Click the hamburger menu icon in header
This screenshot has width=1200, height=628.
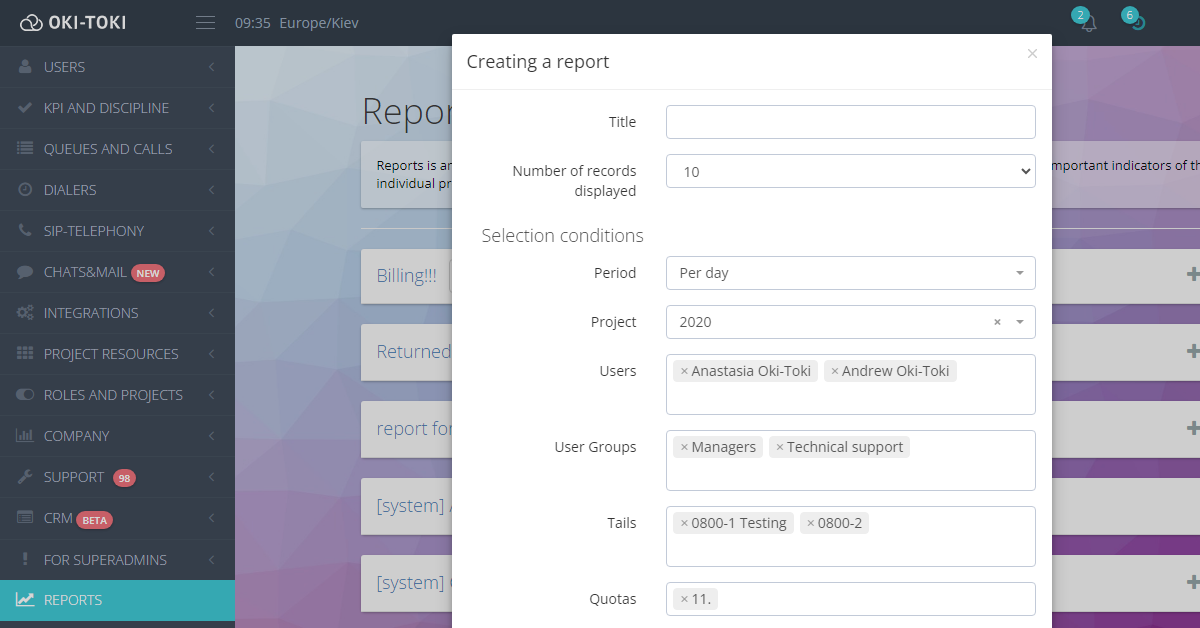click(x=205, y=23)
